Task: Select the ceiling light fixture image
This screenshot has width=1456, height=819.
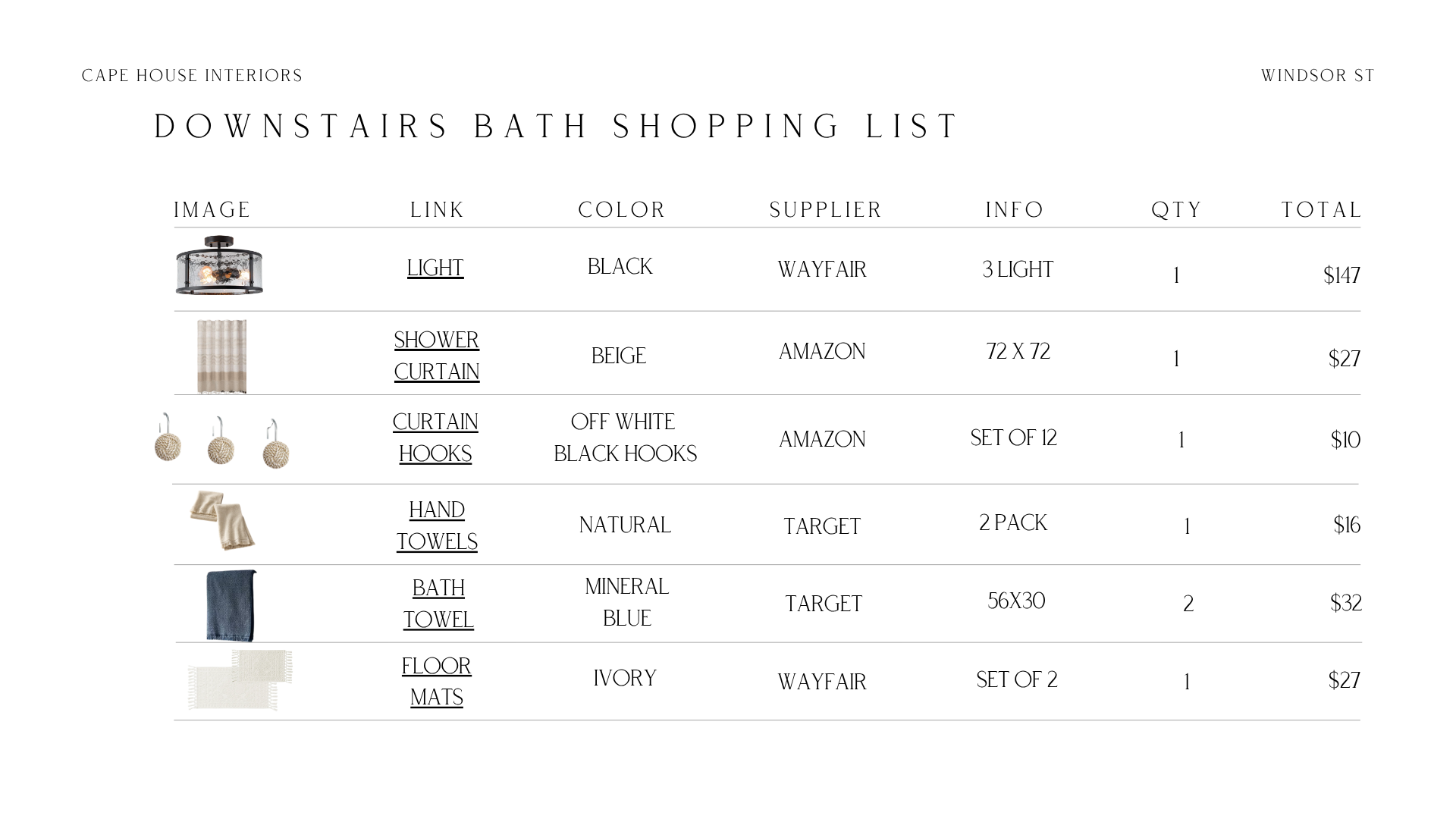Action: coord(219,265)
